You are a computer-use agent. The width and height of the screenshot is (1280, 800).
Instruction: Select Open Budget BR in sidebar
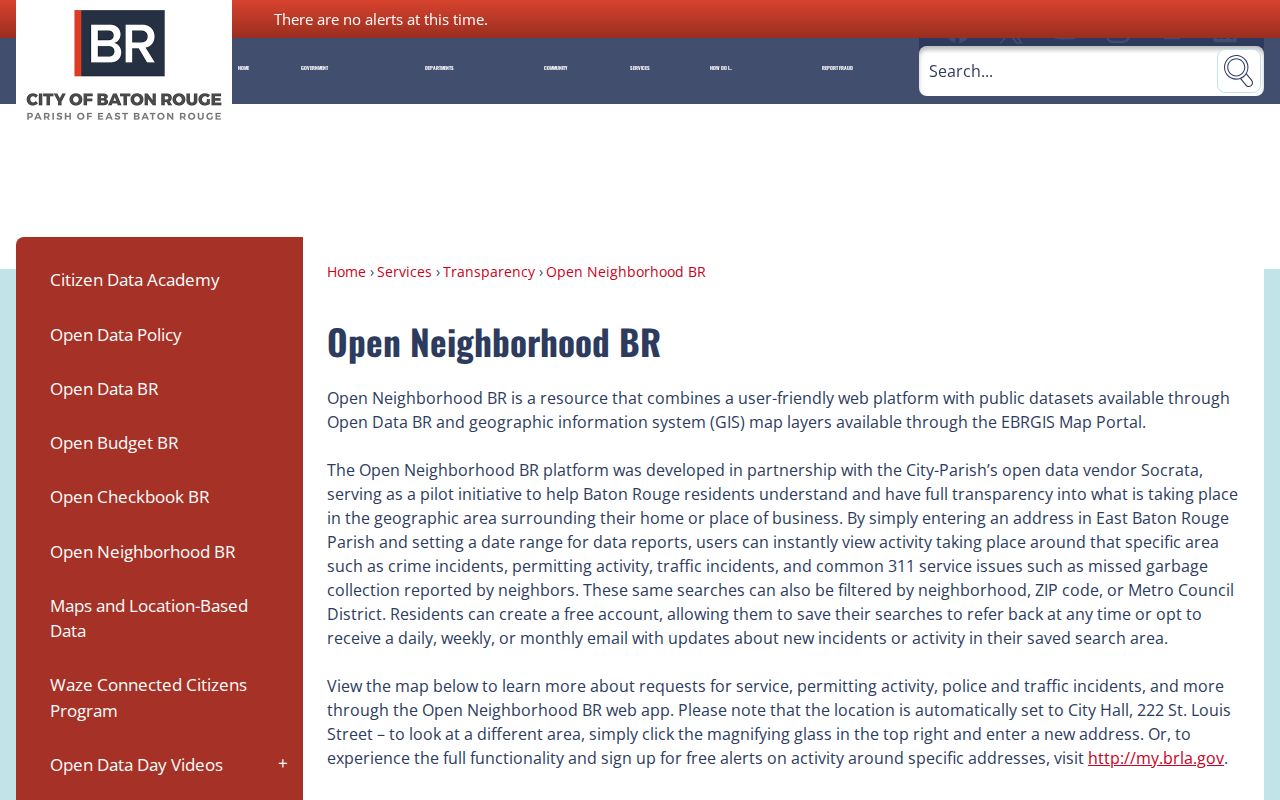[x=114, y=443]
